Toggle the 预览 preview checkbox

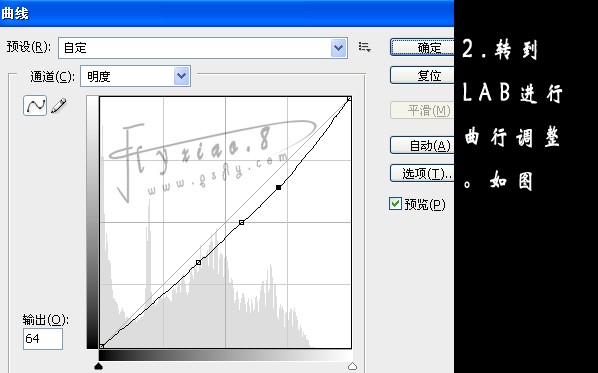click(x=395, y=204)
